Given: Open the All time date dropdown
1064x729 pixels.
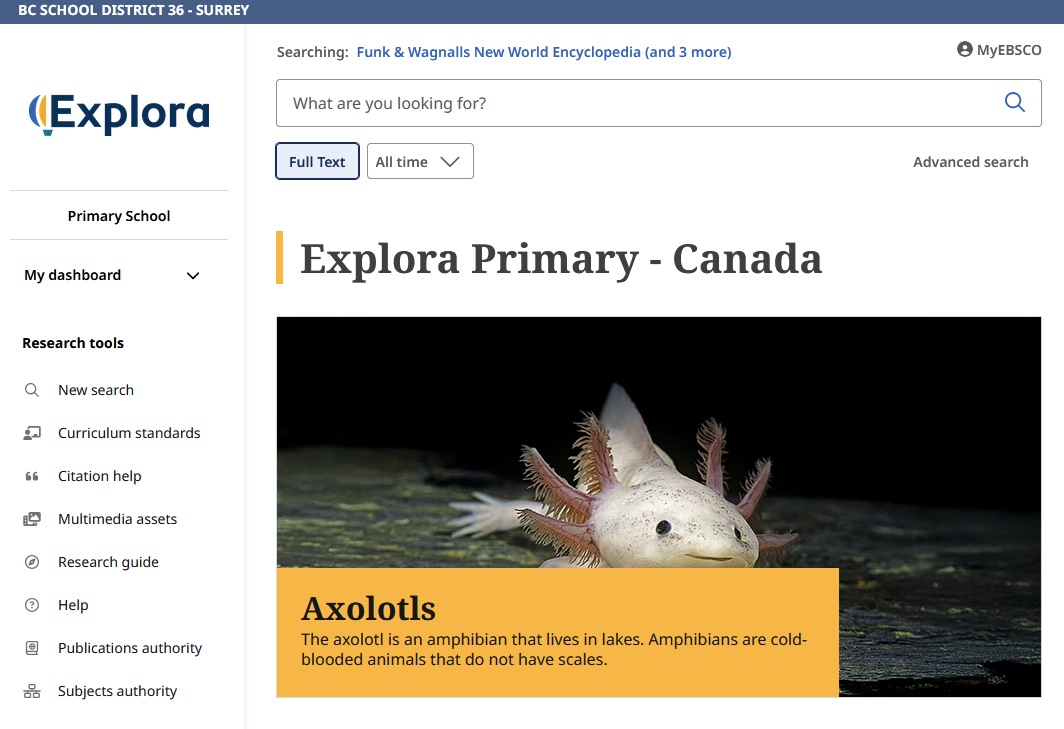Looking at the screenshot, I should 420,162.
